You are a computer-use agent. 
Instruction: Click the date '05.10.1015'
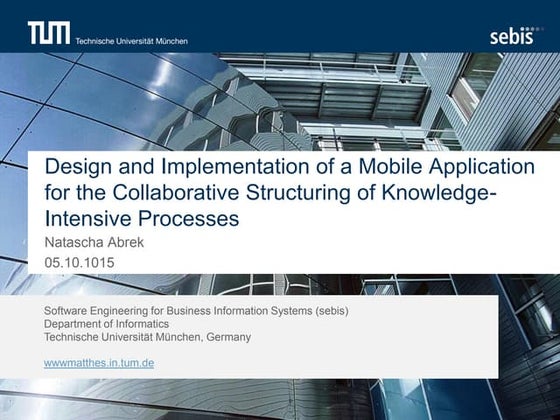[x=79, y=263]
